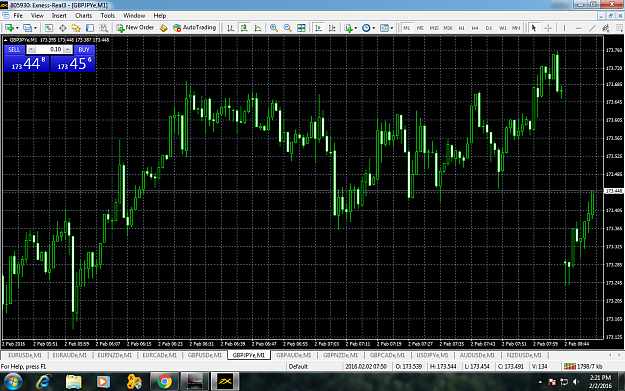Click the SELL button
This screenshot has width=625, height=391.
coord(14,50)
